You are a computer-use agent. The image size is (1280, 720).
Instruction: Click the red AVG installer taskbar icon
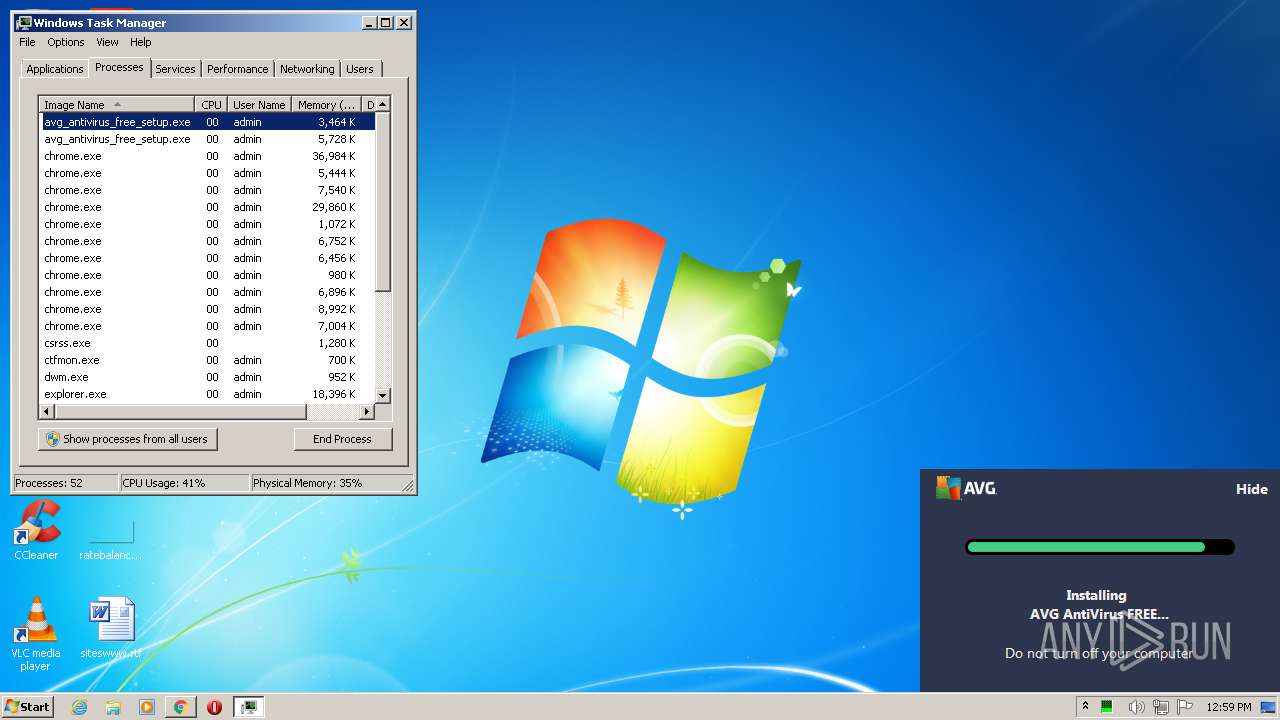point(214,707)
